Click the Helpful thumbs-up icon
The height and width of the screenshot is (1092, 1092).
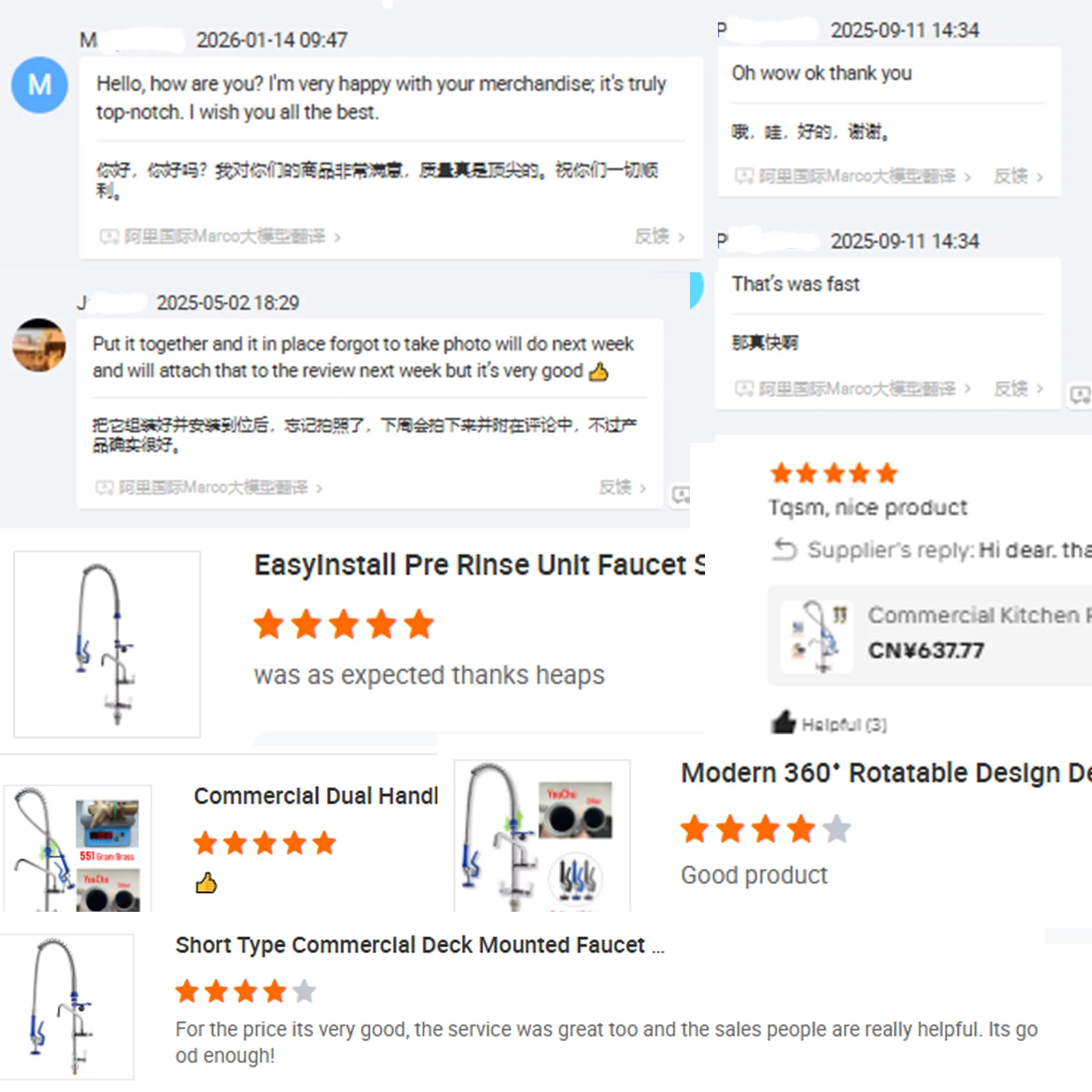click(784, 722)
